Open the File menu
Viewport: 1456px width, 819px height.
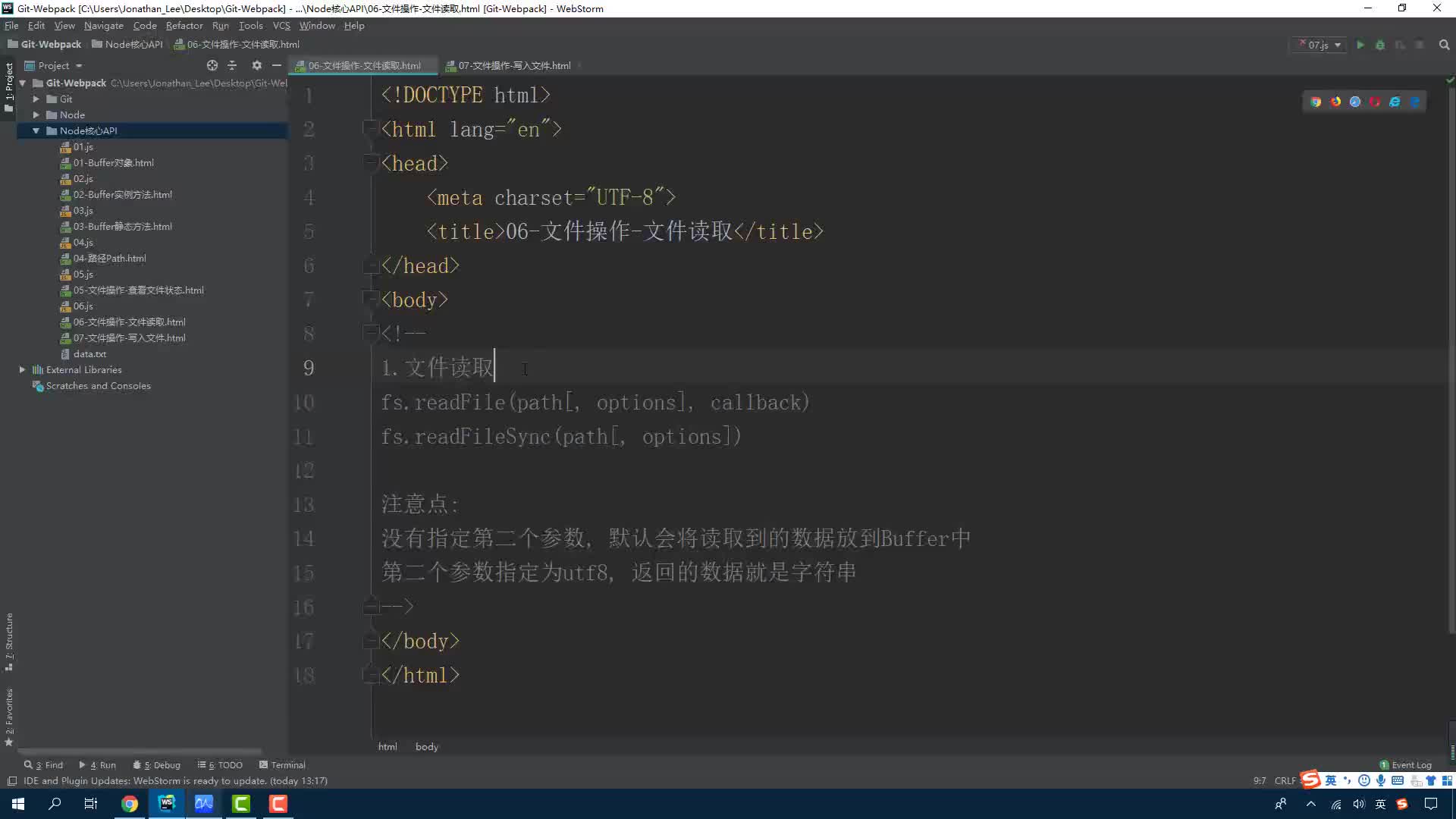[x=11, y=26]
